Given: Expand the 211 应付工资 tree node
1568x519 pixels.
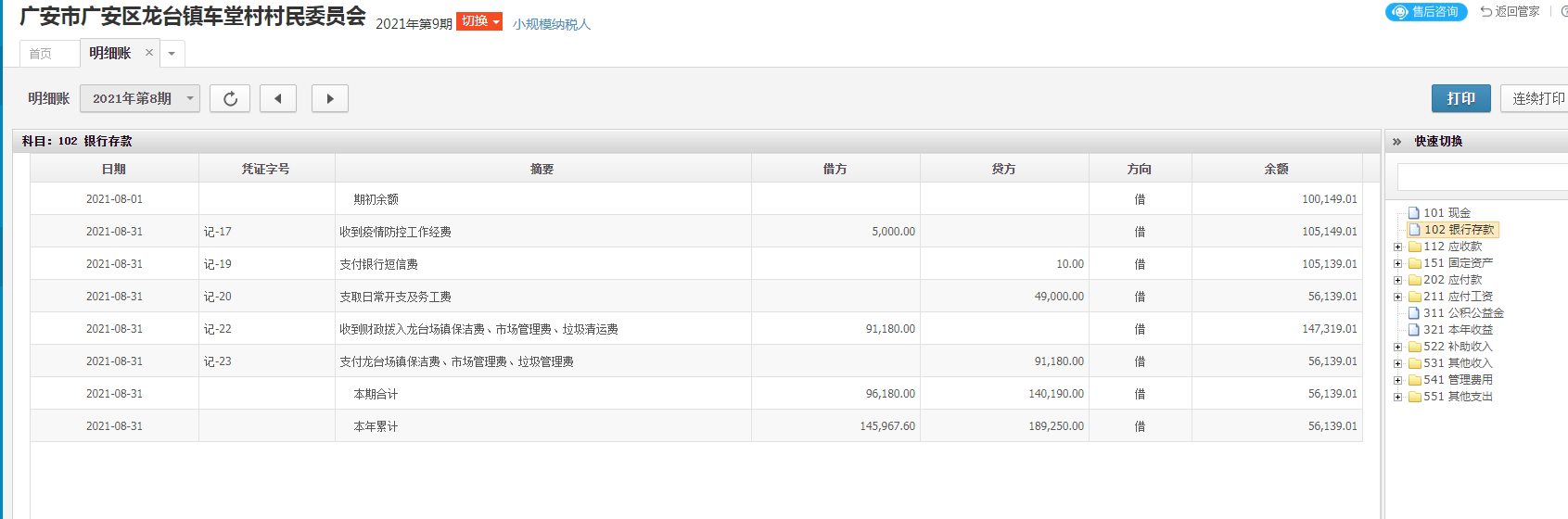Looking at the screenshot, I should pyautogui.click(x=1397, y=297).
